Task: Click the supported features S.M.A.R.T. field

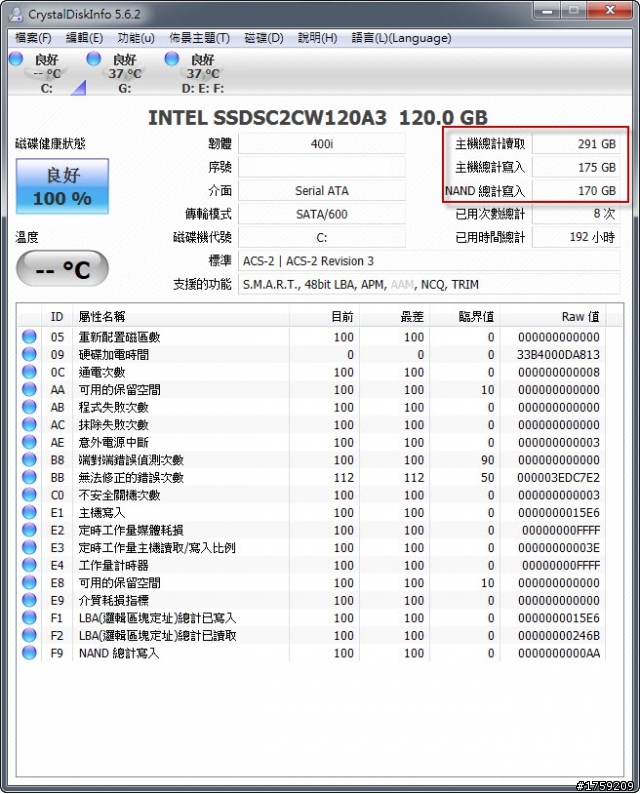Action: click(429, 285)
